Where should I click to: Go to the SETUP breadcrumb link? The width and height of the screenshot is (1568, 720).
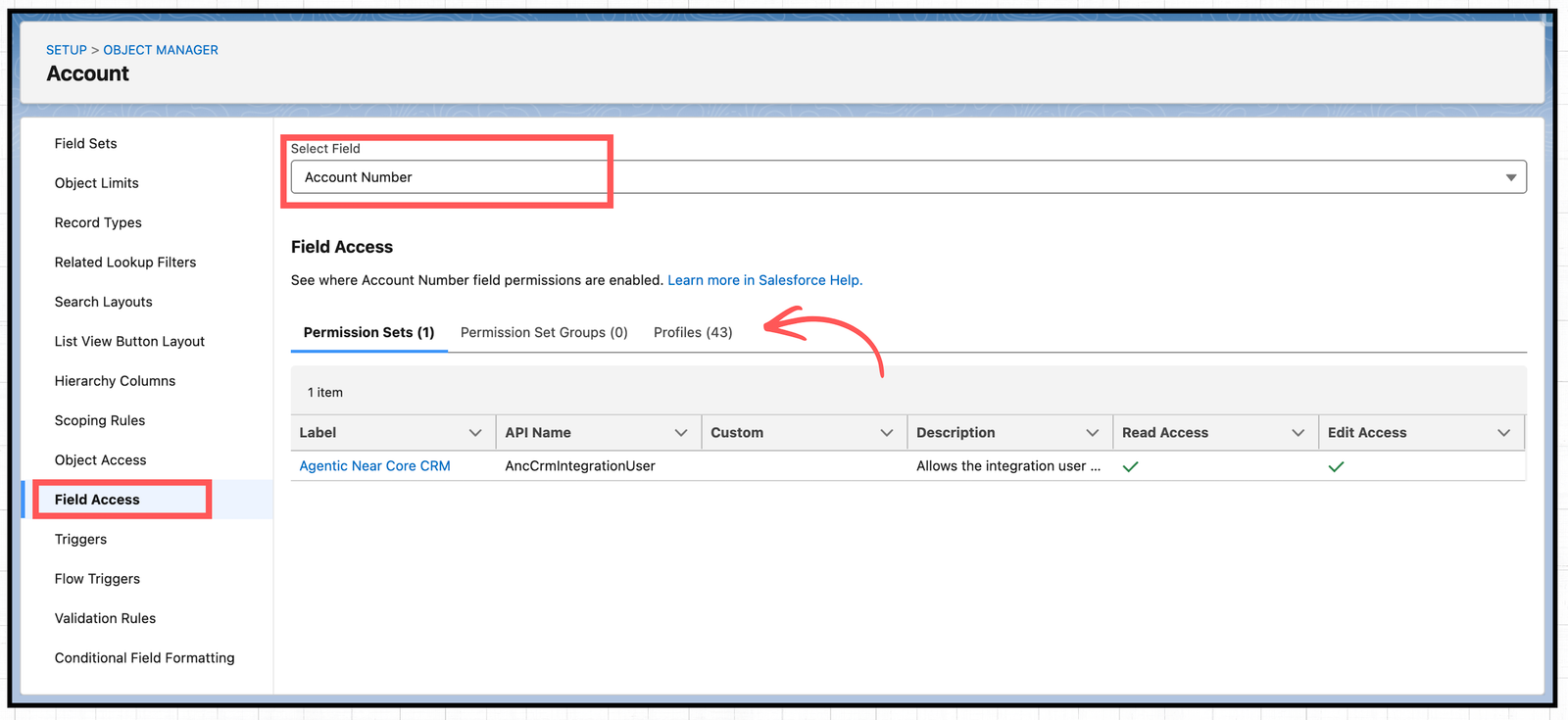67,50
